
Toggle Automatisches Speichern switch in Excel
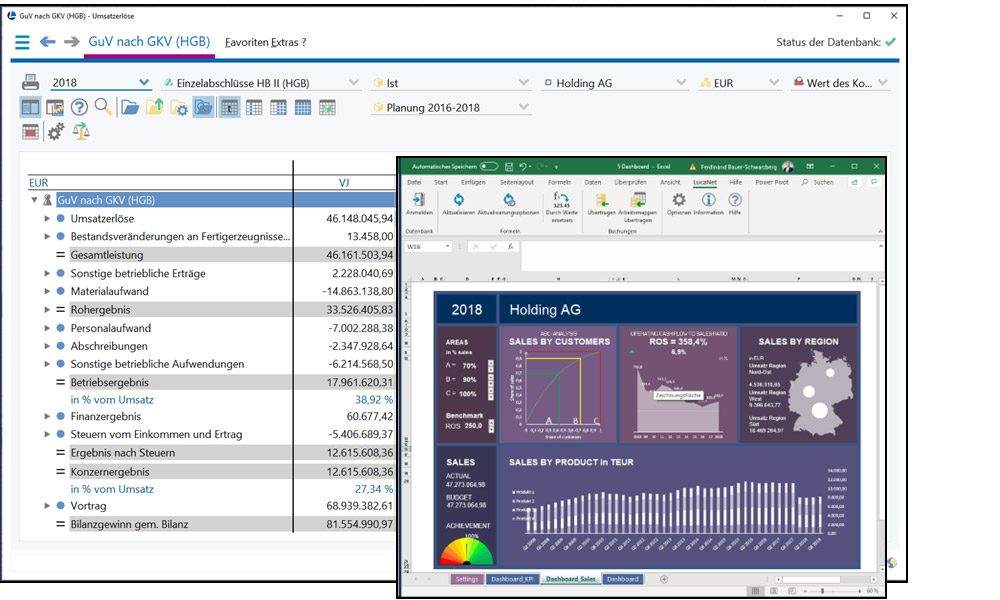tap(489, 166)
